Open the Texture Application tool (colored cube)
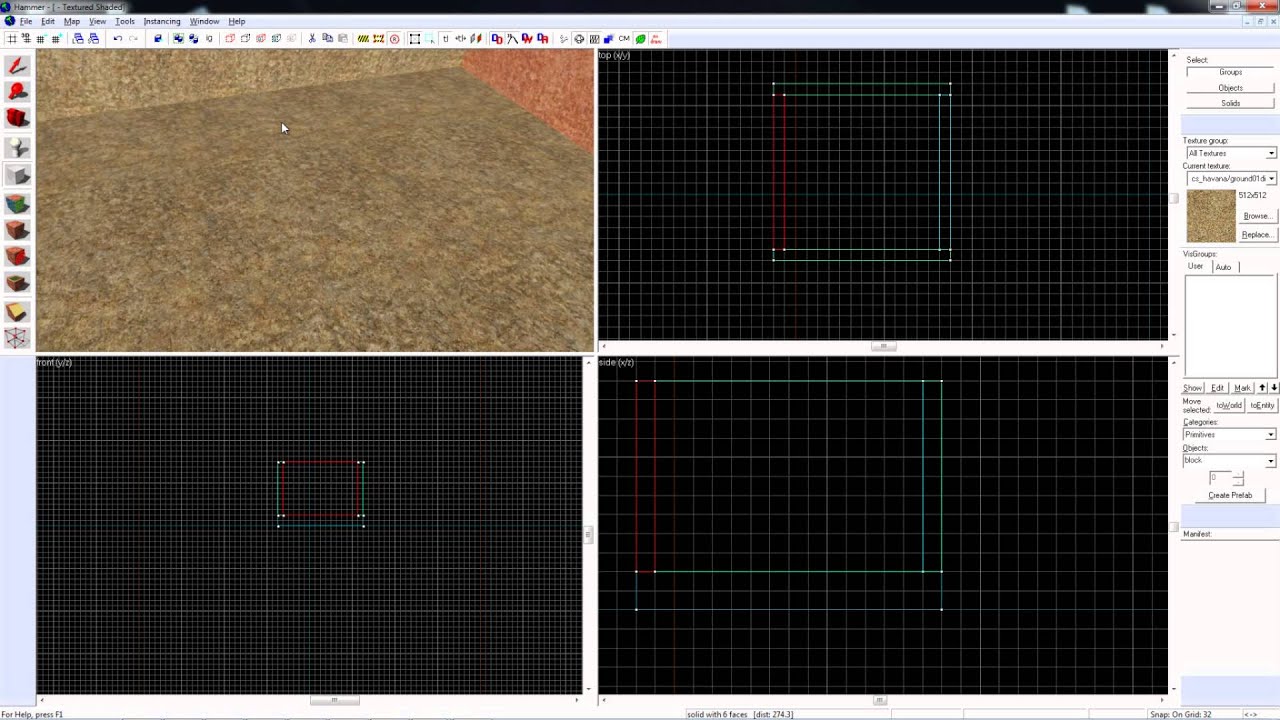The image size is (1280, 720). [17, 204]
